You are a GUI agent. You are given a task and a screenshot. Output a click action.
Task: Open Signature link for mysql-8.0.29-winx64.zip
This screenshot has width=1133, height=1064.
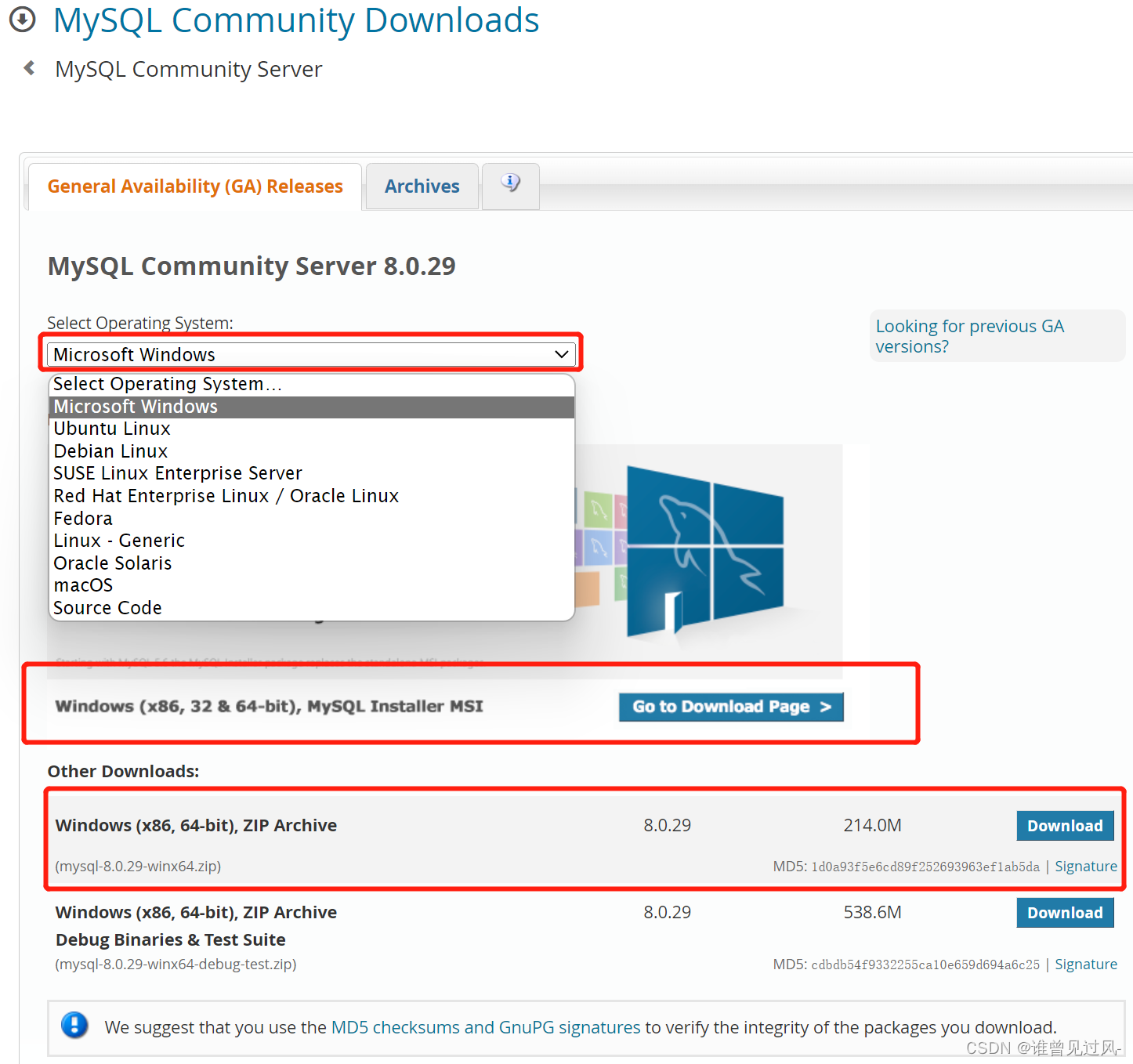(1086, 867)
